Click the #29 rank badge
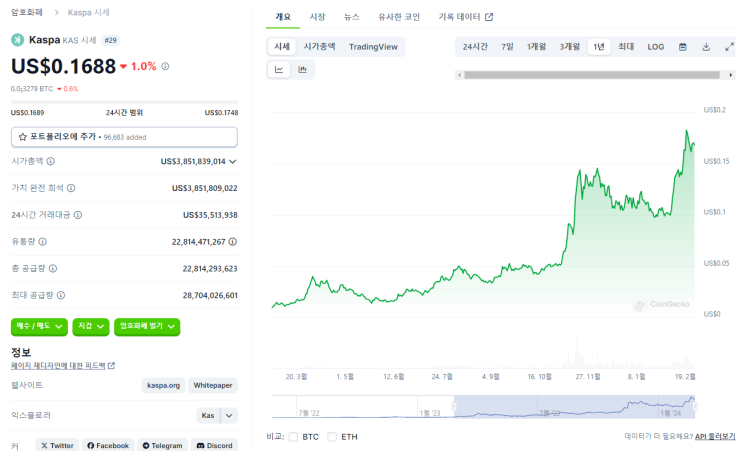This screenshot has width=743, height=451. (x=110, y=40)
